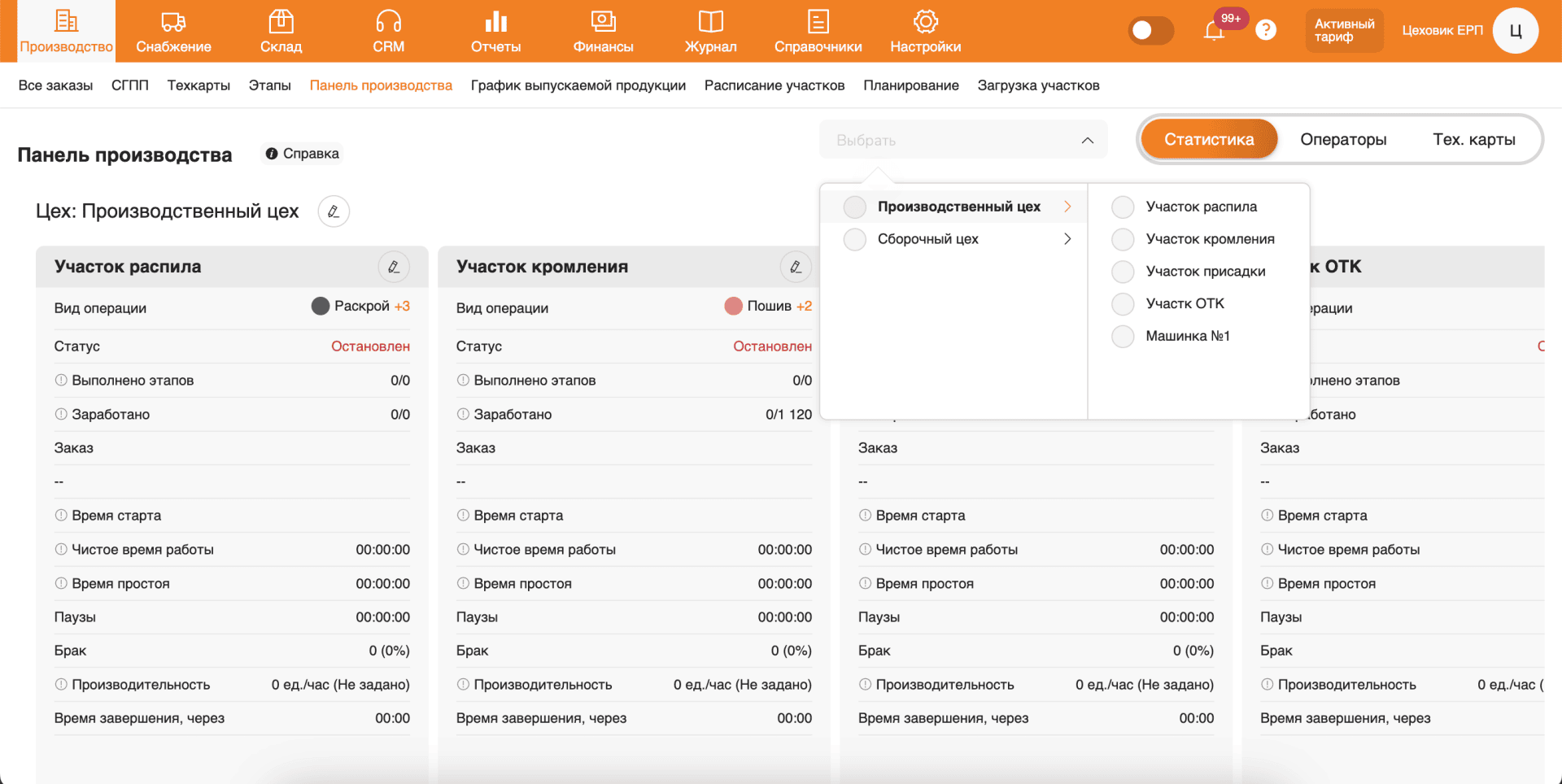Switch to the Операторы tab
Image resolution: width=1562 pixels, height=784 pixels.
click(1342, 140)
